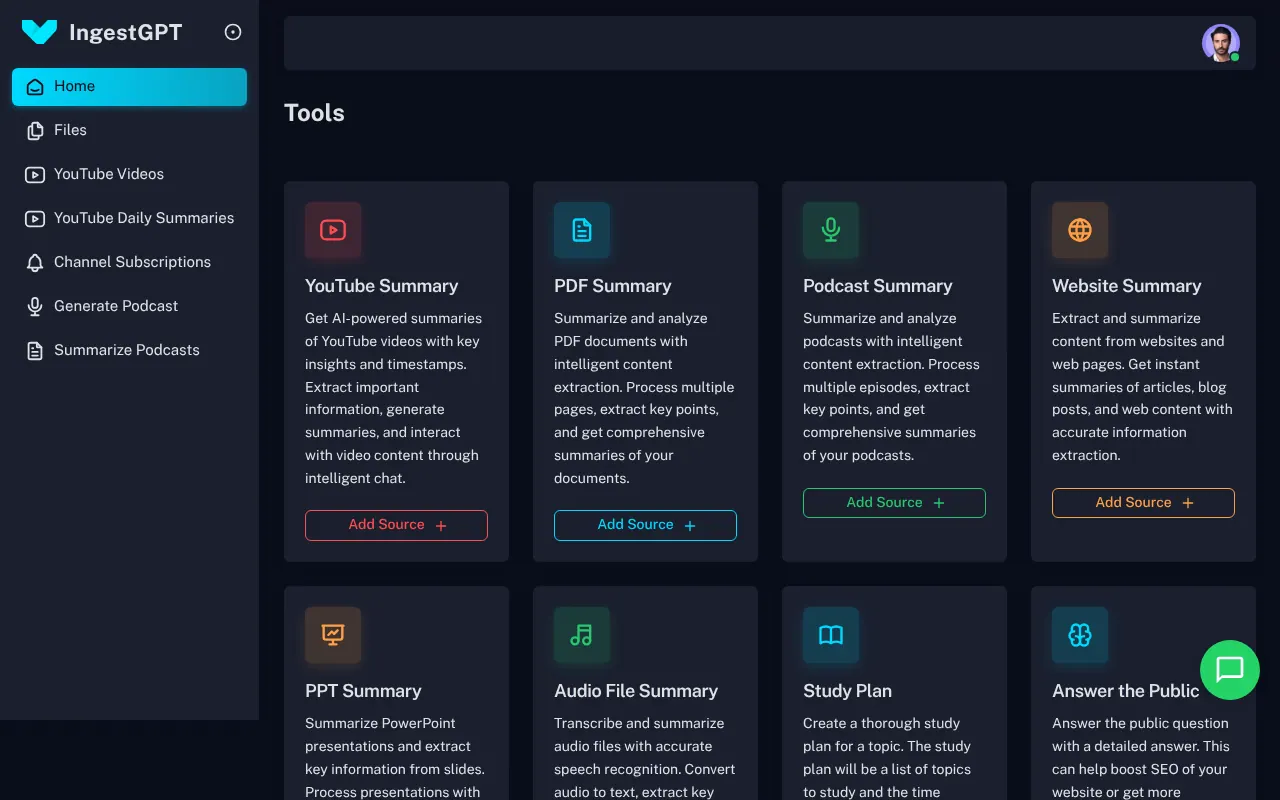Open Channel Subscriptions in the sidebar
Viewport: 1280px width, 800px height.
coord(129,263)
